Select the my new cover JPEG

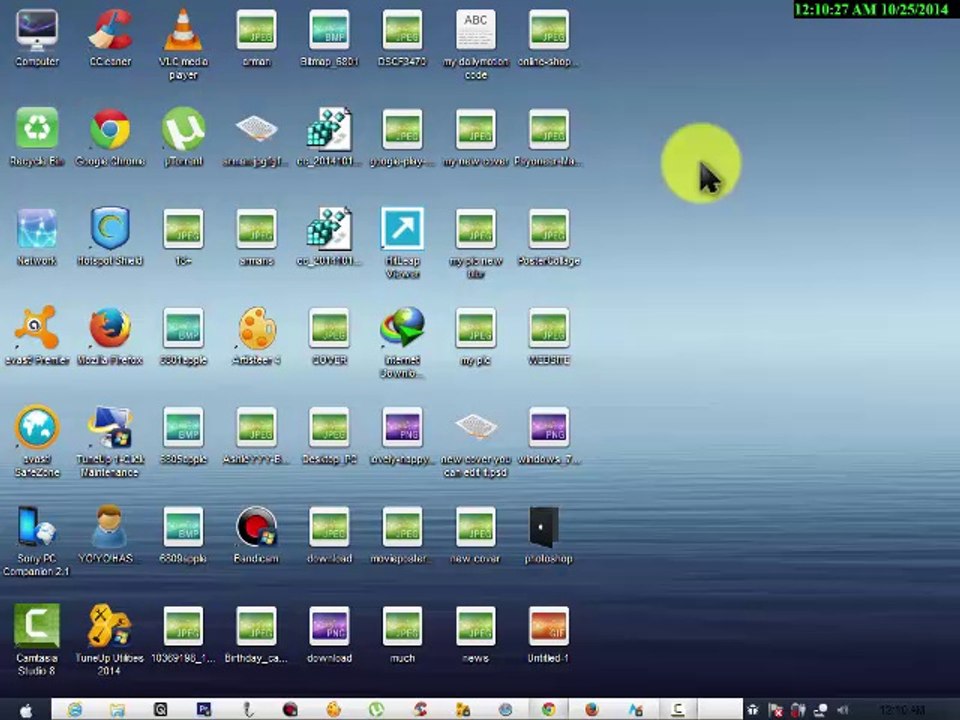[x=476, y=137]
